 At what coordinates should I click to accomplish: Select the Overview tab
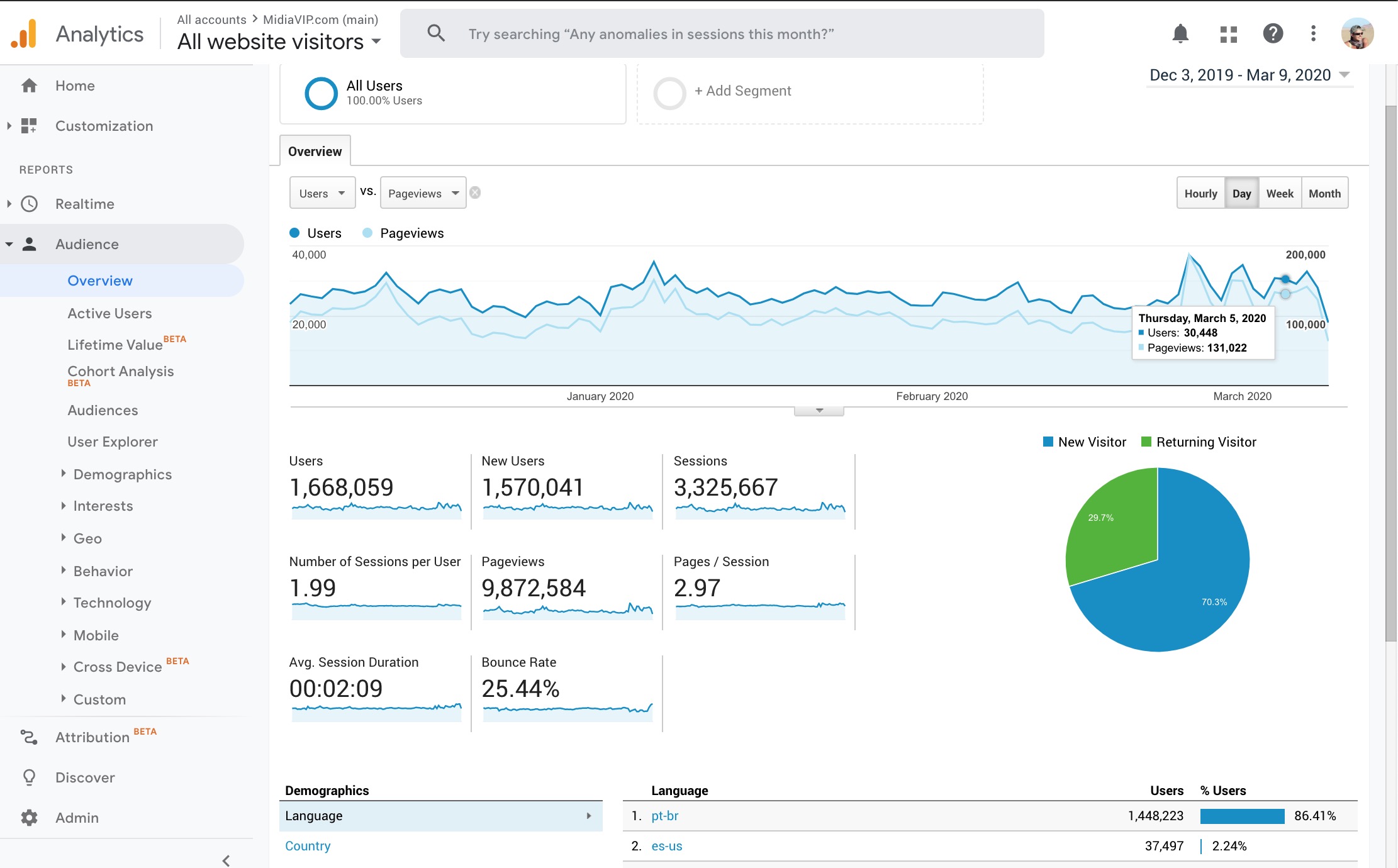pos(315,152)
